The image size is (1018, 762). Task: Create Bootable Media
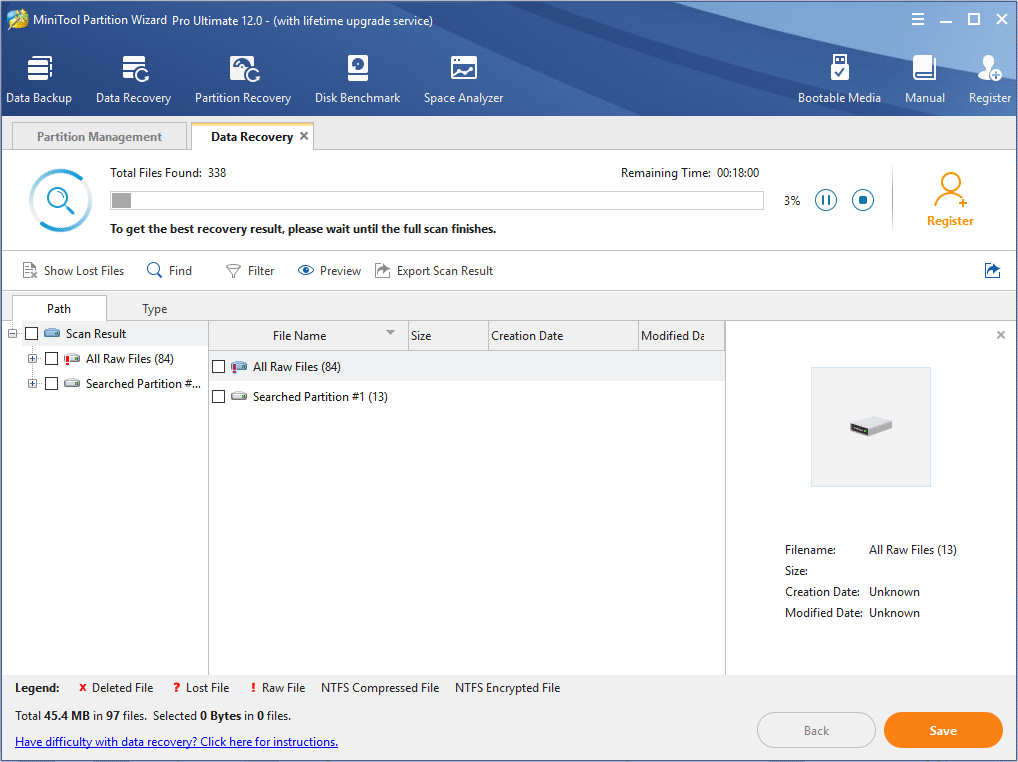(x=839, y=79)
